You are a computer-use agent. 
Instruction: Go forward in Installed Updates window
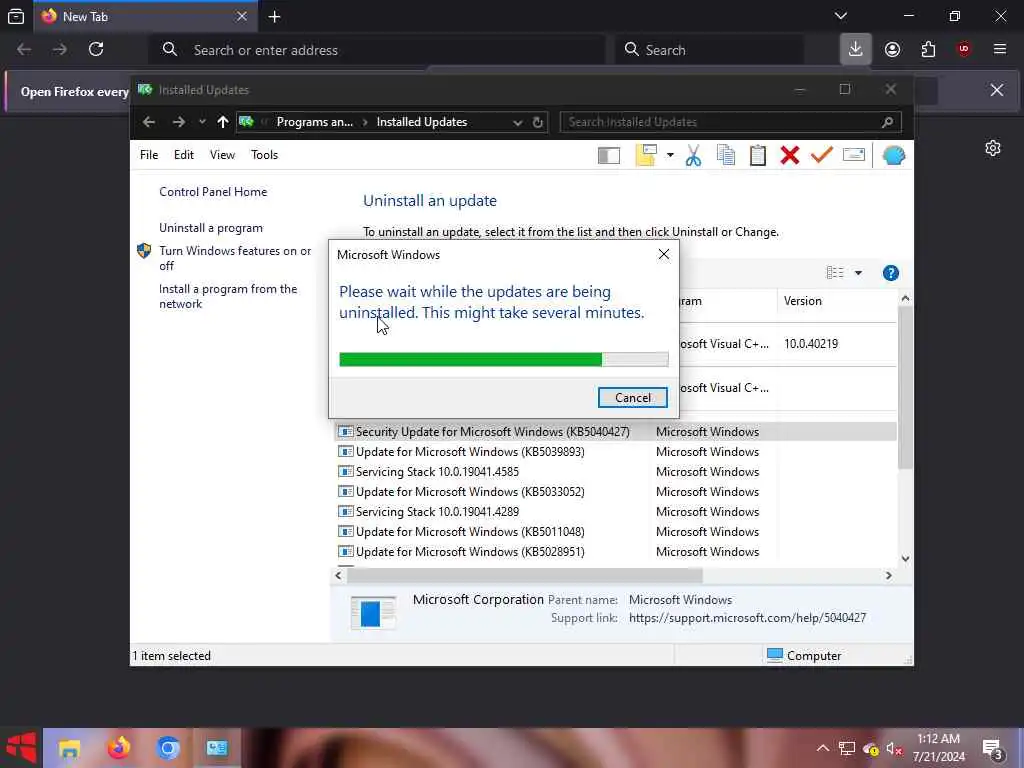click(178, 122)
